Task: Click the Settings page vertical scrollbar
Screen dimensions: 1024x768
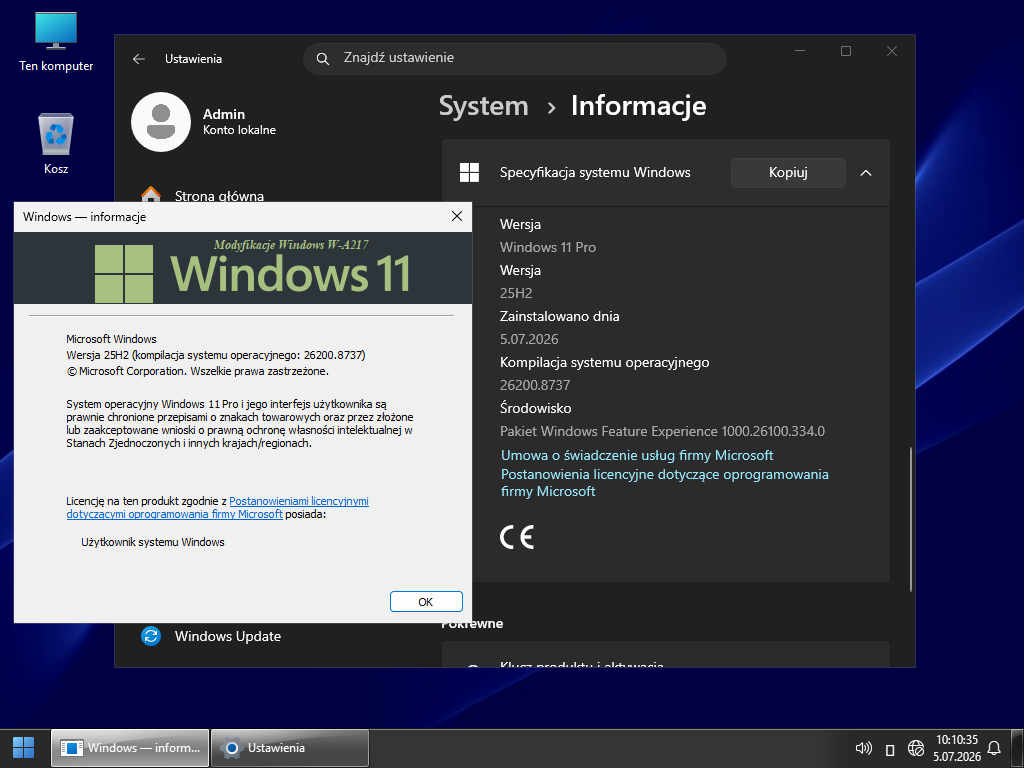Action: point(911,519)
